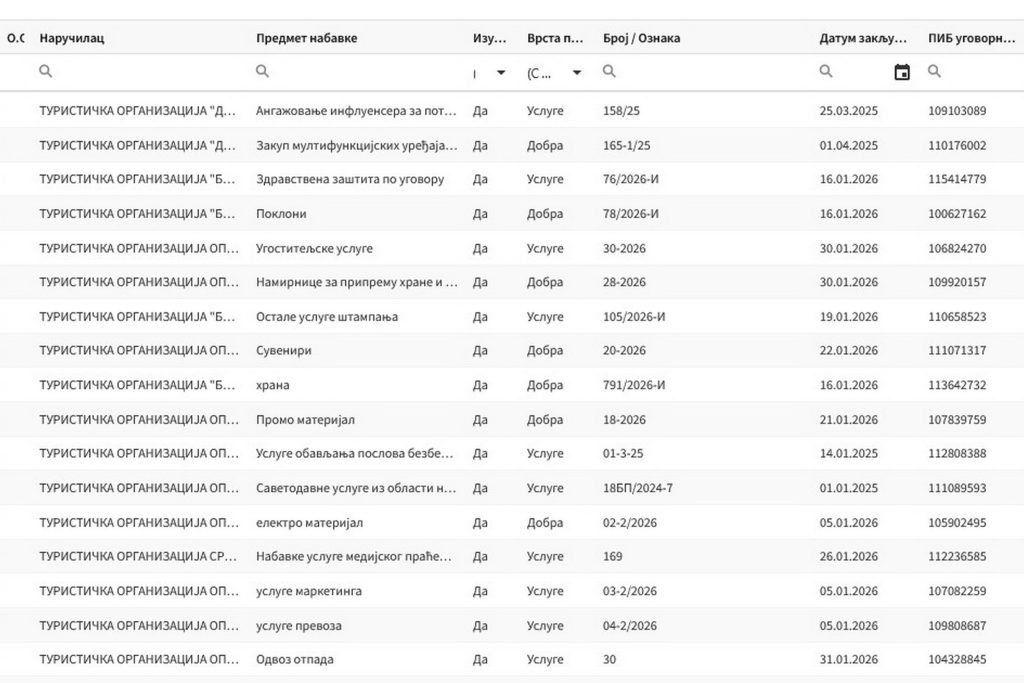
Task: Sort by Предмет набавке column header
Action: (306, 38)
